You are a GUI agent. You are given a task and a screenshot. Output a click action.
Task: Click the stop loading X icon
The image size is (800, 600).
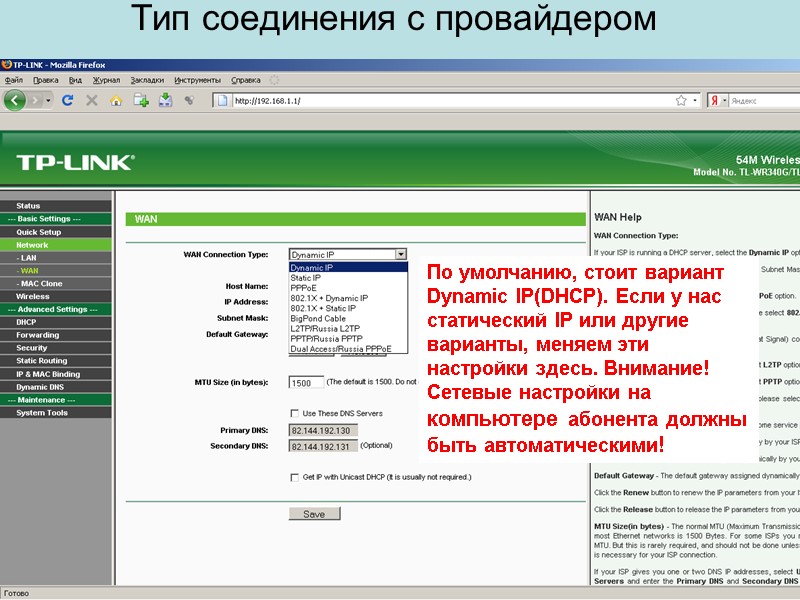[x=91, y=99]
